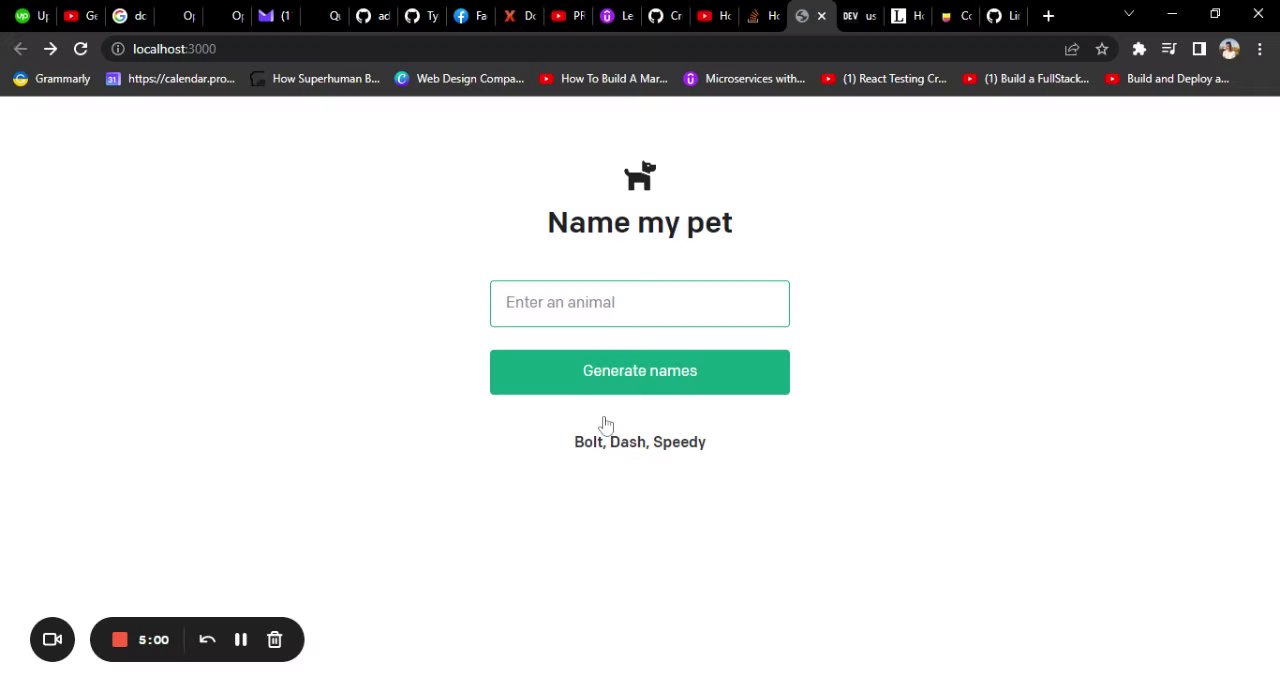Delete the recording with the trash icon
The width and height of the screenshot is (1280, 692).
pos(275,640)
